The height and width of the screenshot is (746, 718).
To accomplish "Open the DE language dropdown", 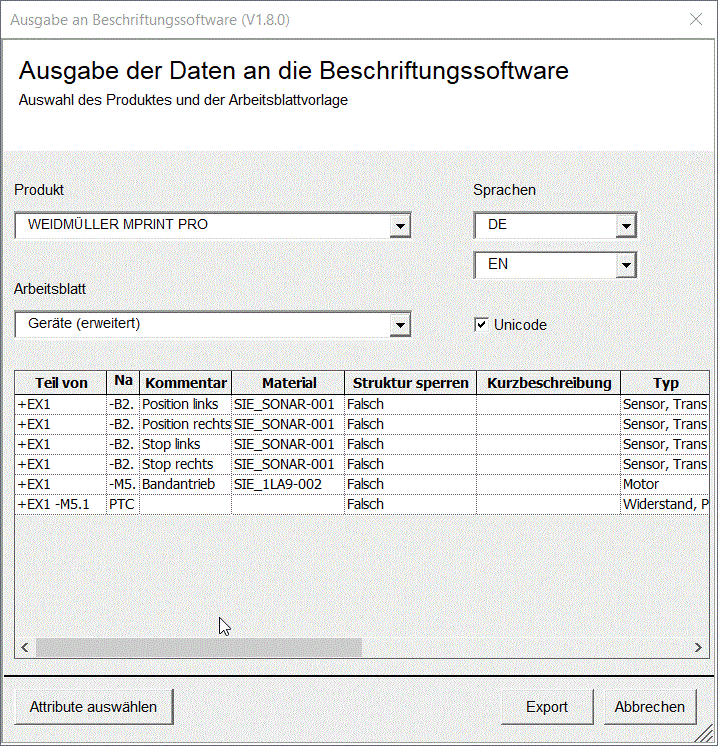I will (626, 226).
